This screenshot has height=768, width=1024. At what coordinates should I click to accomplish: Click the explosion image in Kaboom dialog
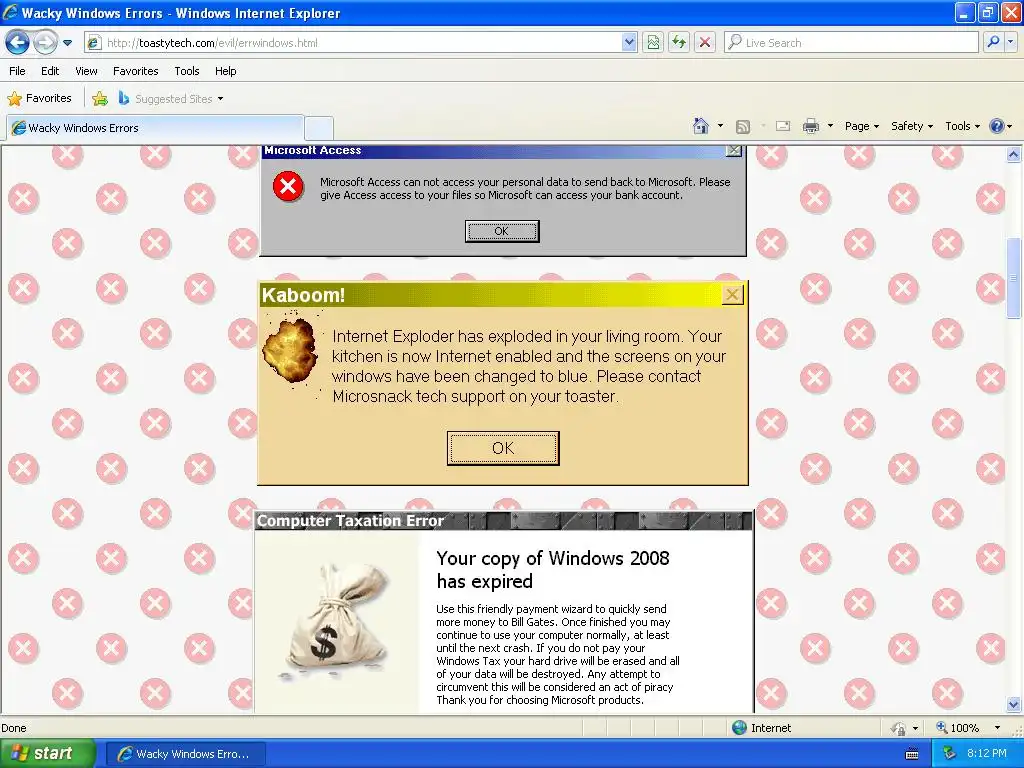coord(291,353)
